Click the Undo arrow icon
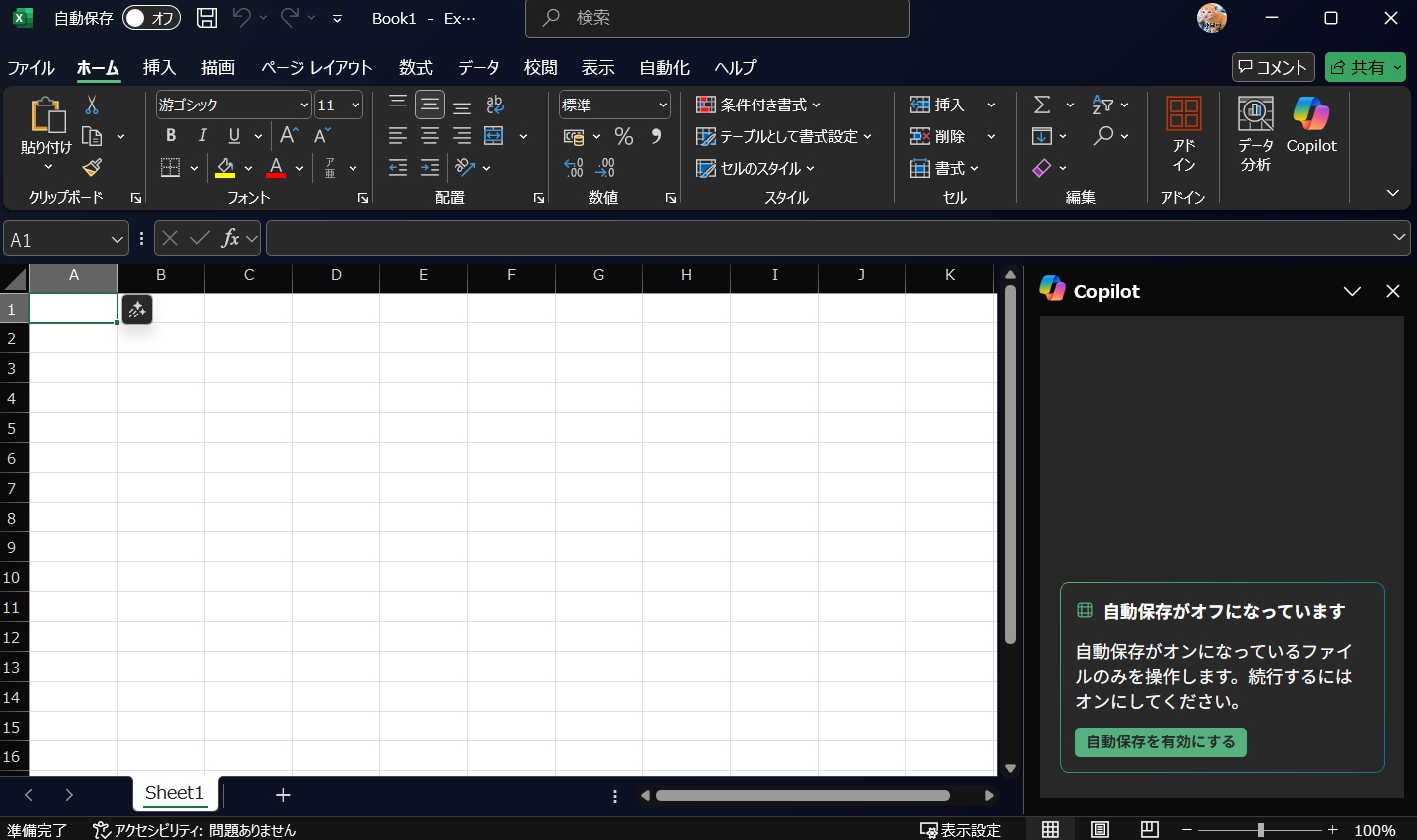This screenshot has height=840, width=1417. (241, 17)
